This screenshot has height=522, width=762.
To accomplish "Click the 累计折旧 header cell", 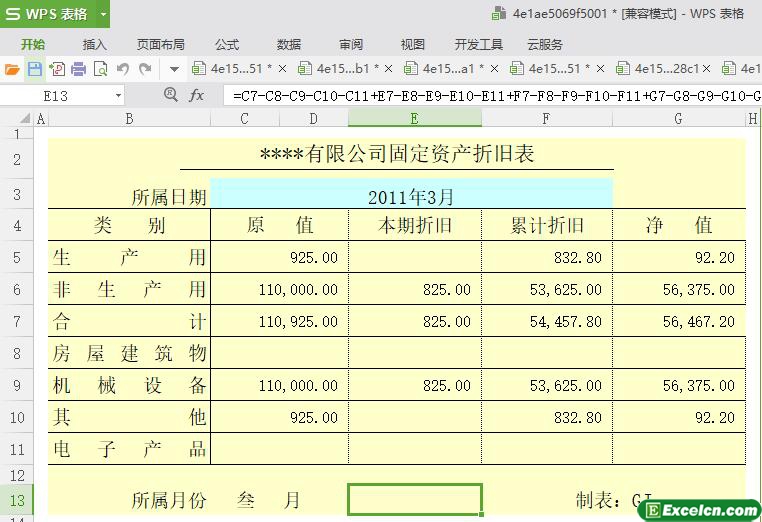I will (x=547, y=225).
